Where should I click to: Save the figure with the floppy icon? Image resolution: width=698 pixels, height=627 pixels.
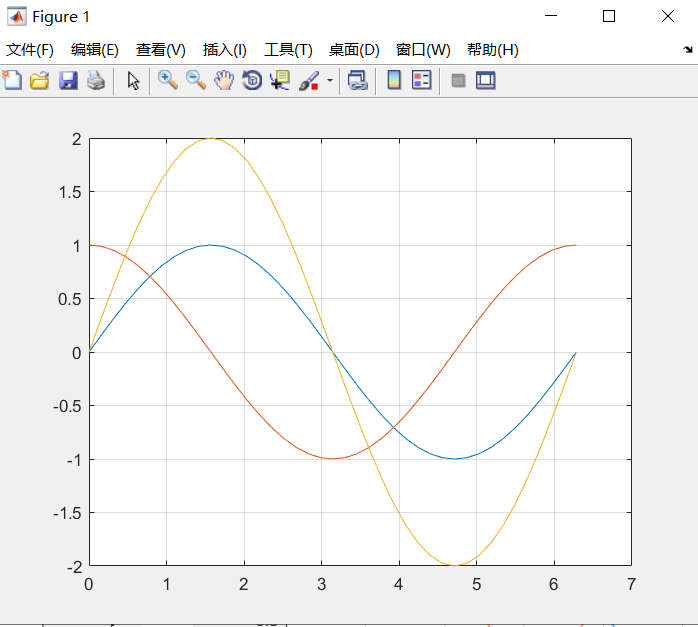tap(68, 81)
